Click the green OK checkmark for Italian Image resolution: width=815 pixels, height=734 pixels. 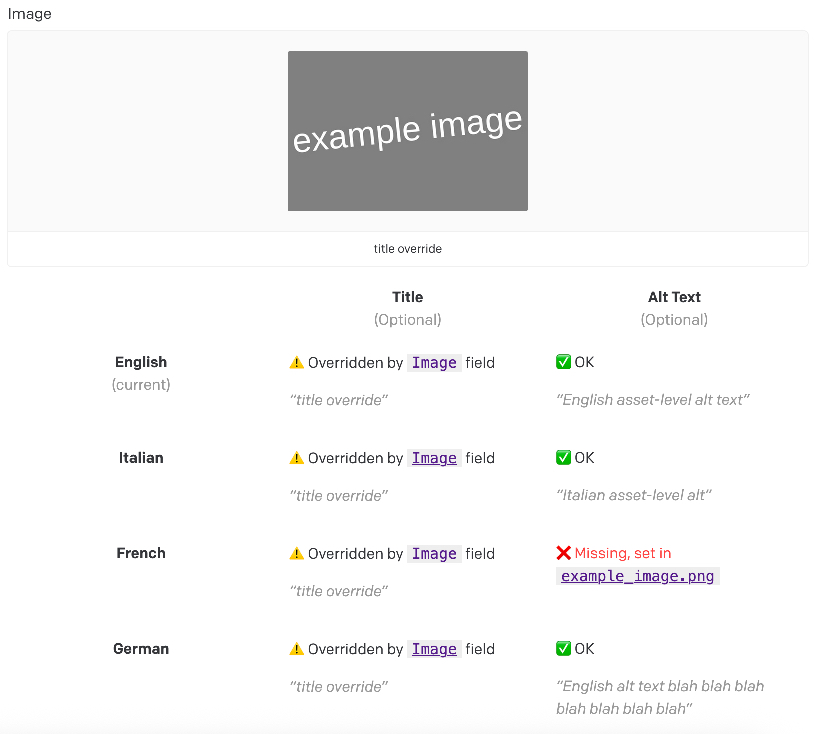[563, 458]
